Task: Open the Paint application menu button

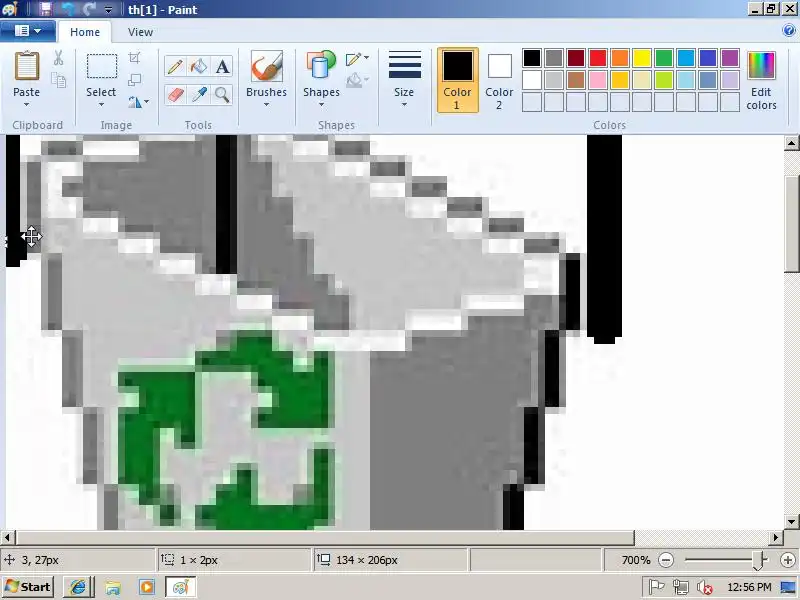Action: 28,31
